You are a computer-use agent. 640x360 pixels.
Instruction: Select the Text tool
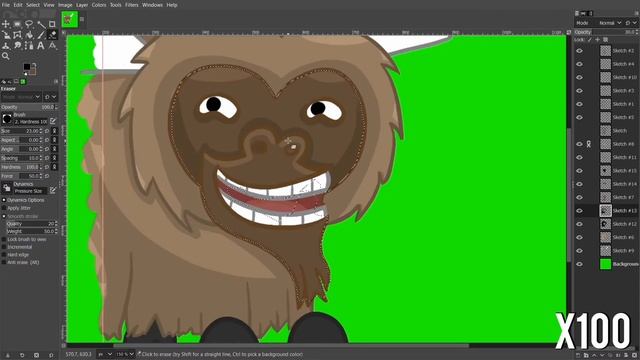[x=41, y=46]
